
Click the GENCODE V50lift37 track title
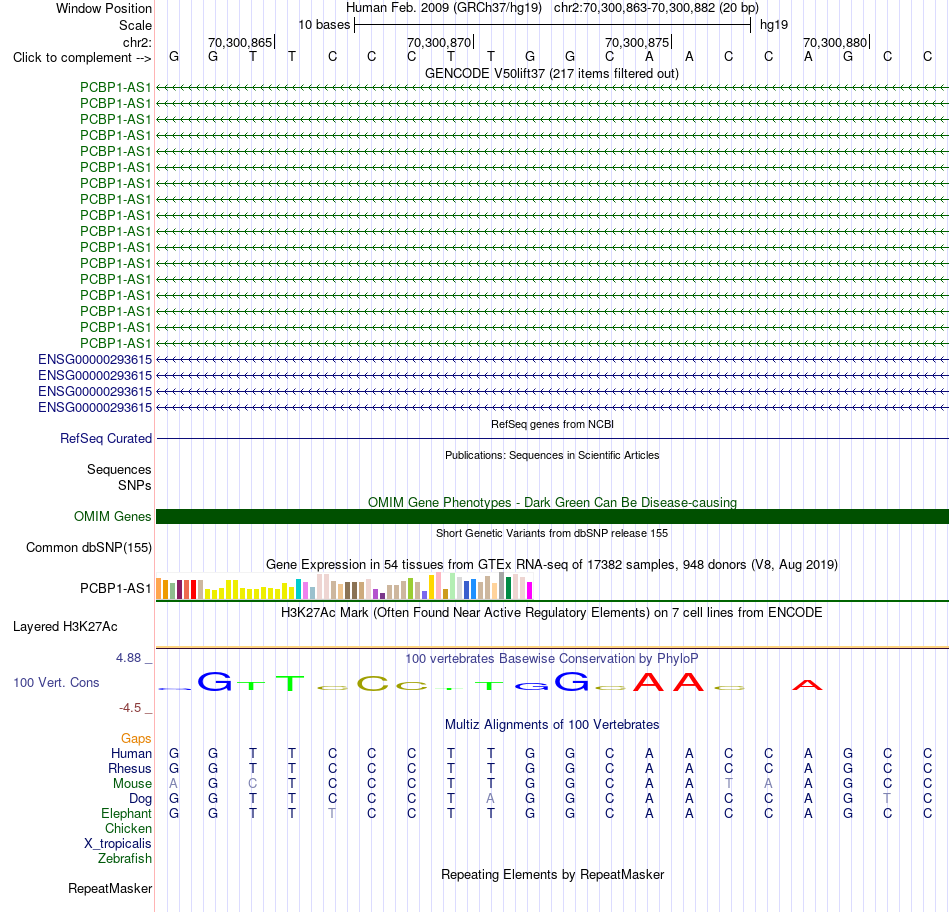pyautogui.click(x=552, y=73)
